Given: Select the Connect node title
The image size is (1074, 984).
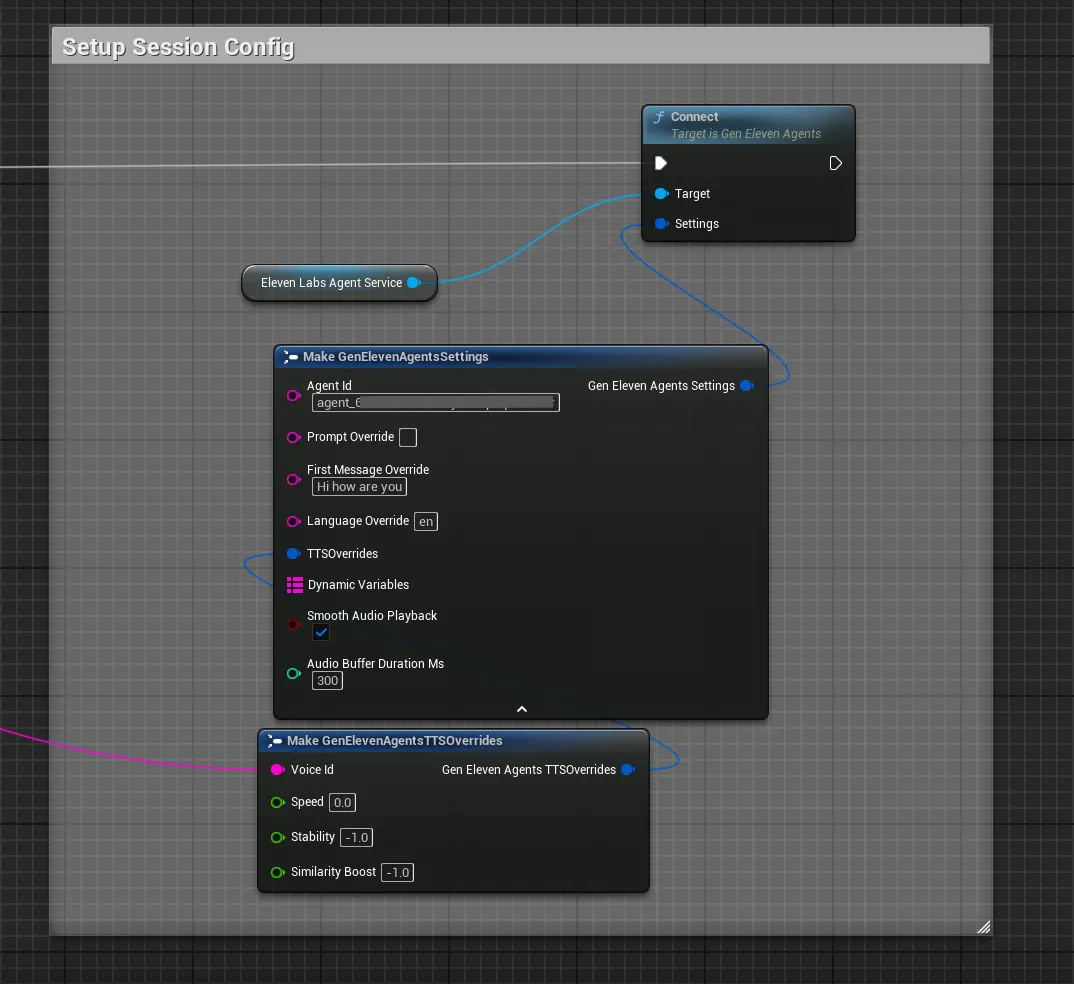Looking at the screenshot, I should click(x=695, y=117).
